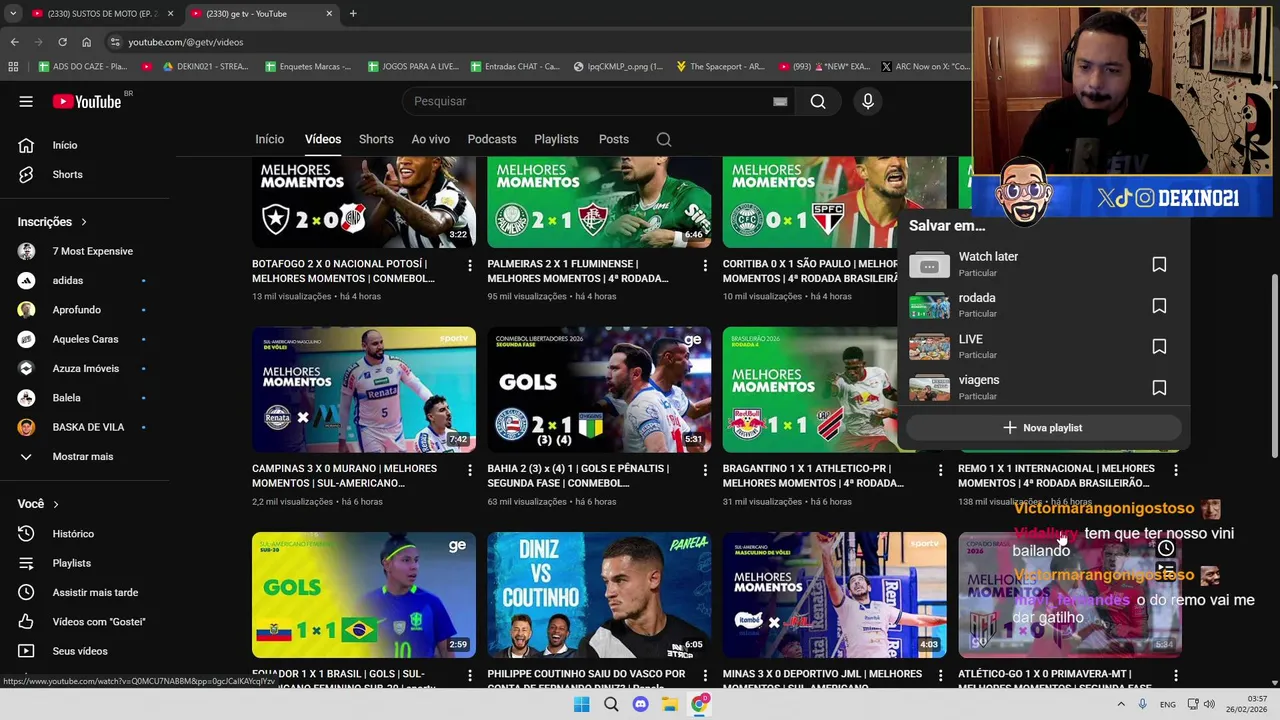
Task: Expand the Você section chevron
Action: [x=56, y=504]
